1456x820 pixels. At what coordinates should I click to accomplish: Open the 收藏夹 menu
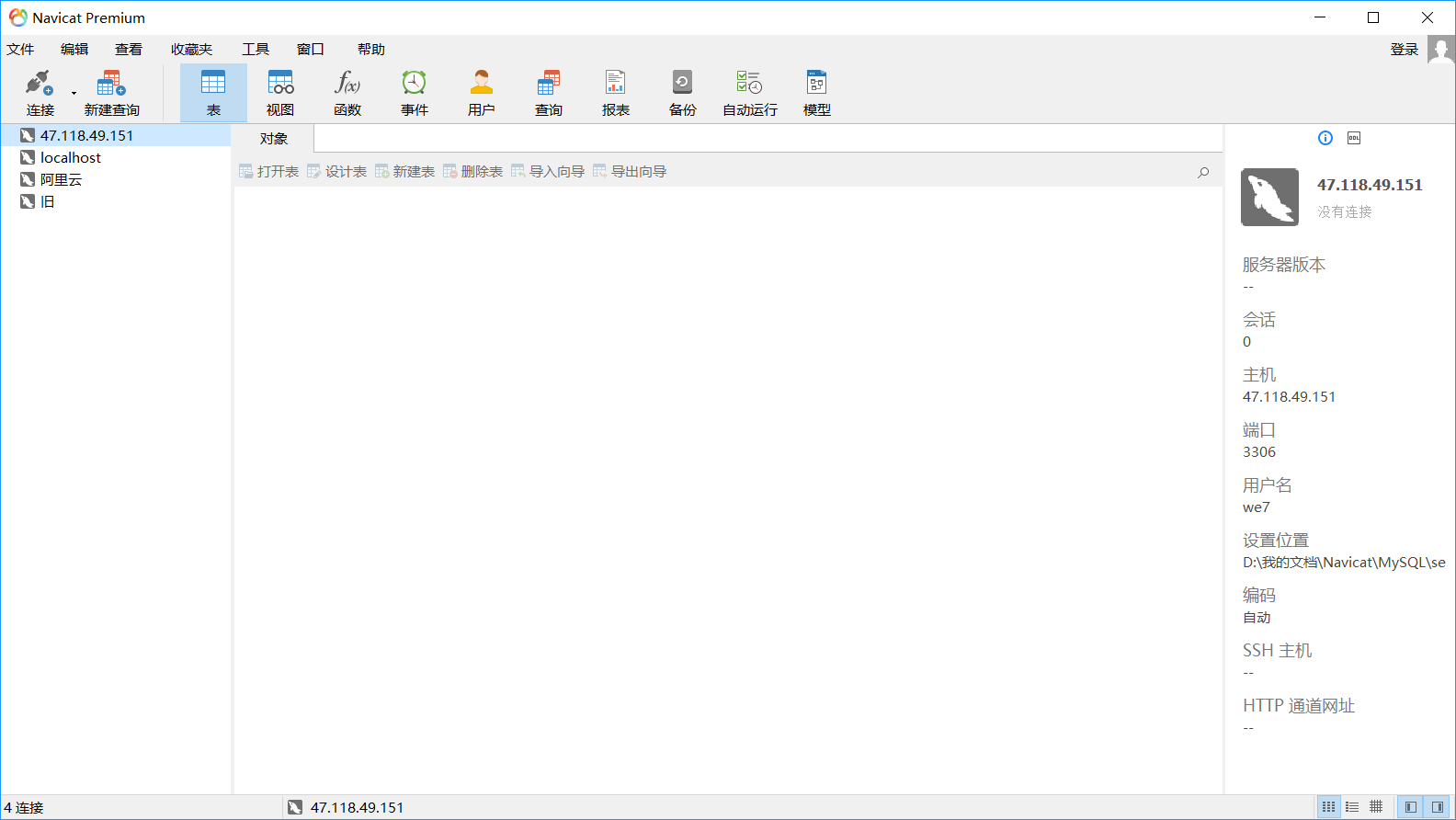(191, 50)
